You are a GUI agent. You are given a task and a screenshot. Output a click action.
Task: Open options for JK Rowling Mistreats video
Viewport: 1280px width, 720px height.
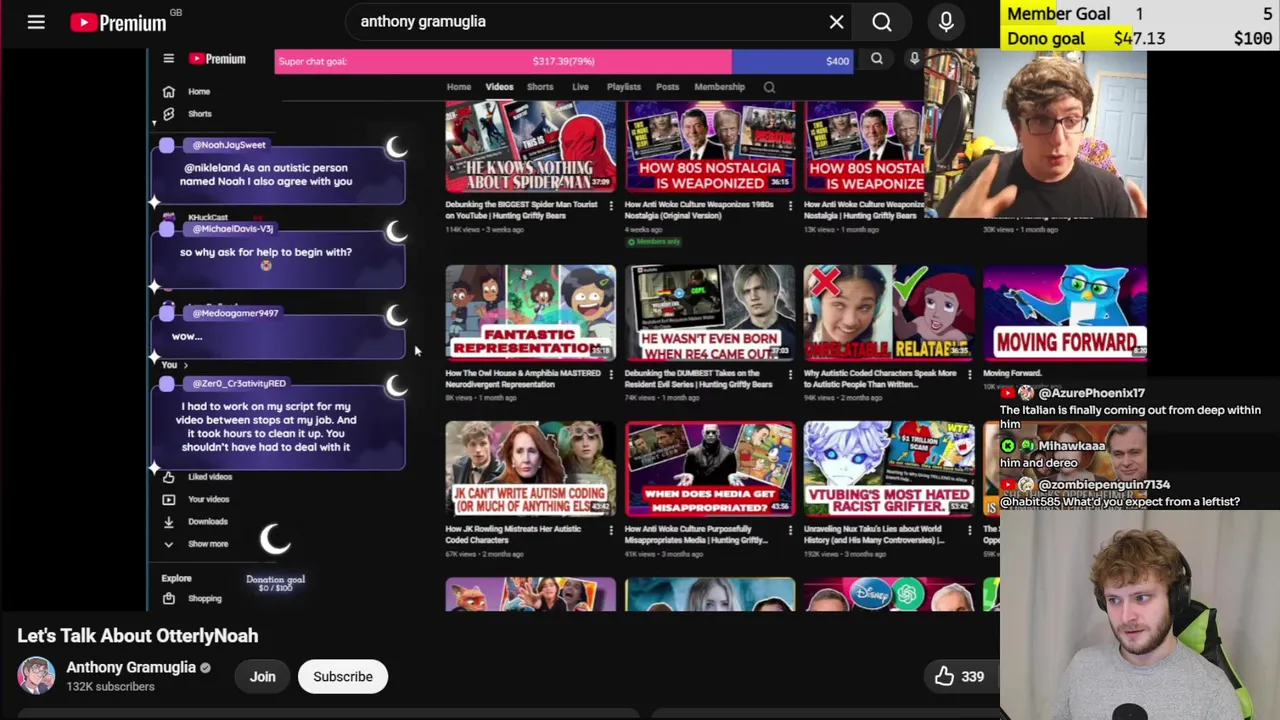(611, 530)
